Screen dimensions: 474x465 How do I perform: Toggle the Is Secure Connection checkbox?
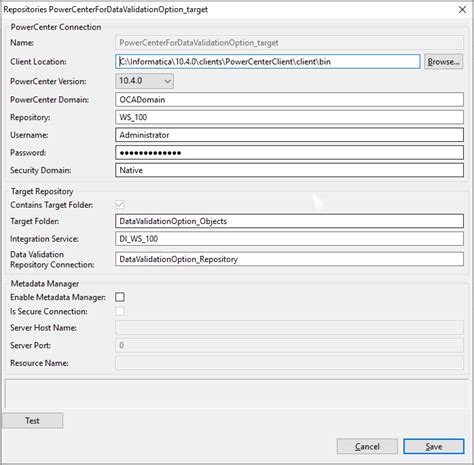120,311
